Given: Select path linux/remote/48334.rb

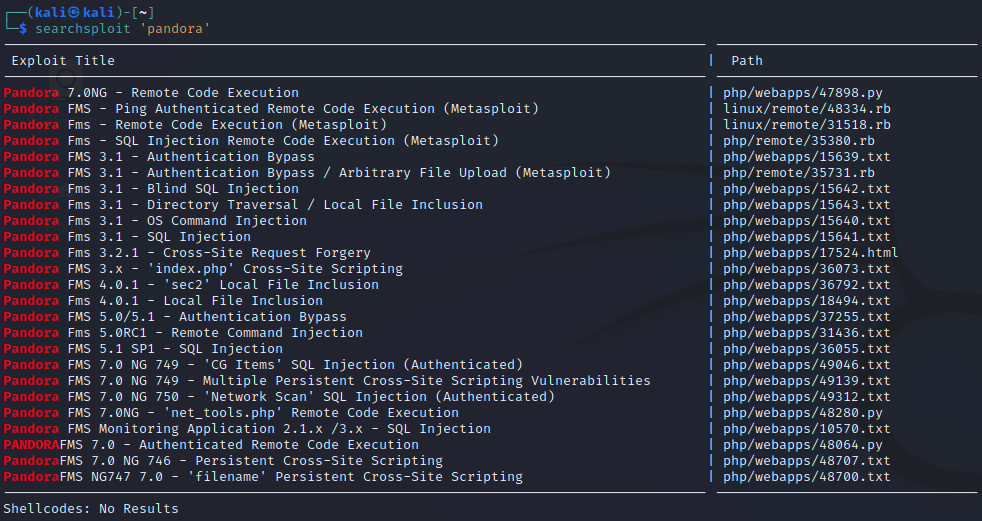Looking at the screenshot, I should 807,109.
